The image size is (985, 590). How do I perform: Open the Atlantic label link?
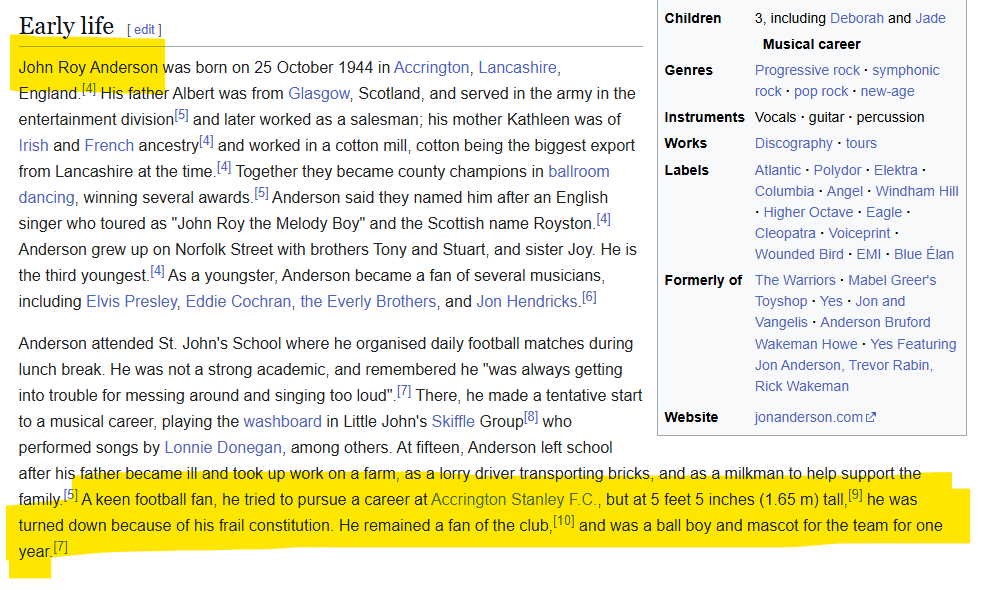point(778,170)
